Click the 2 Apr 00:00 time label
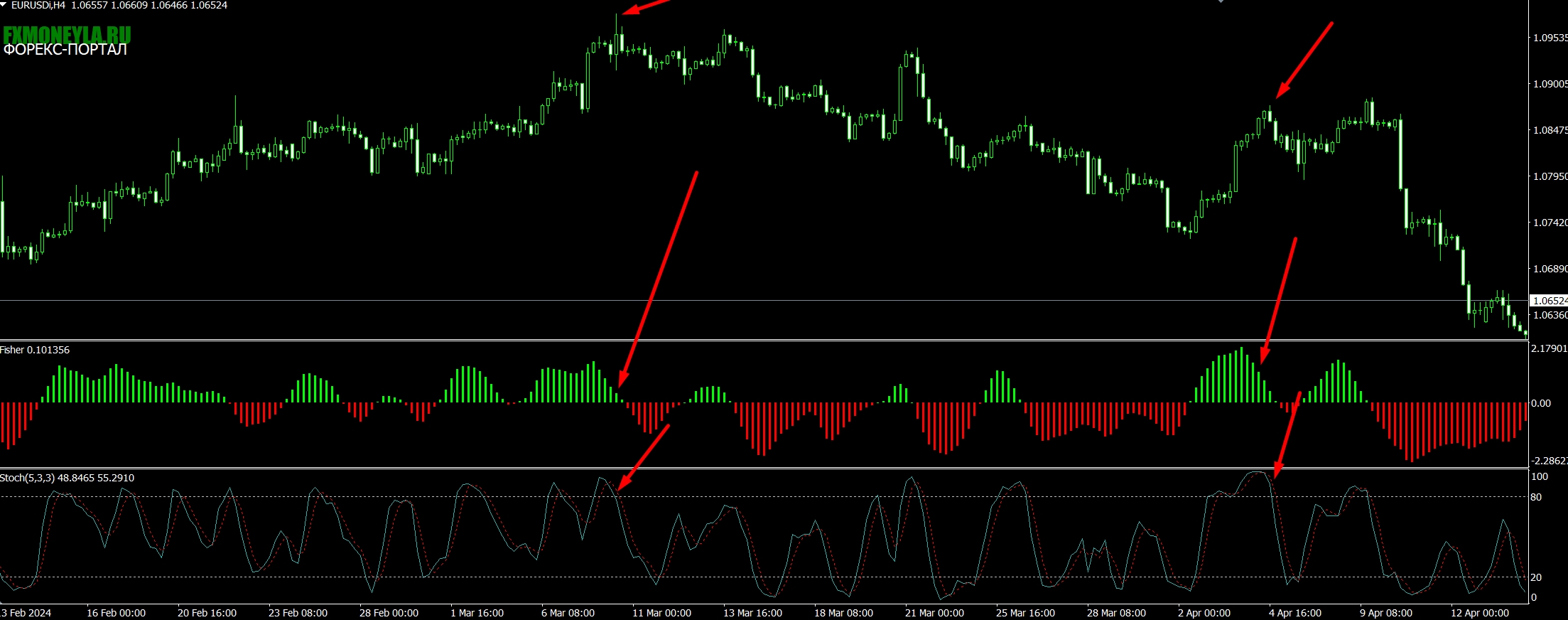 click(1204, 613)
